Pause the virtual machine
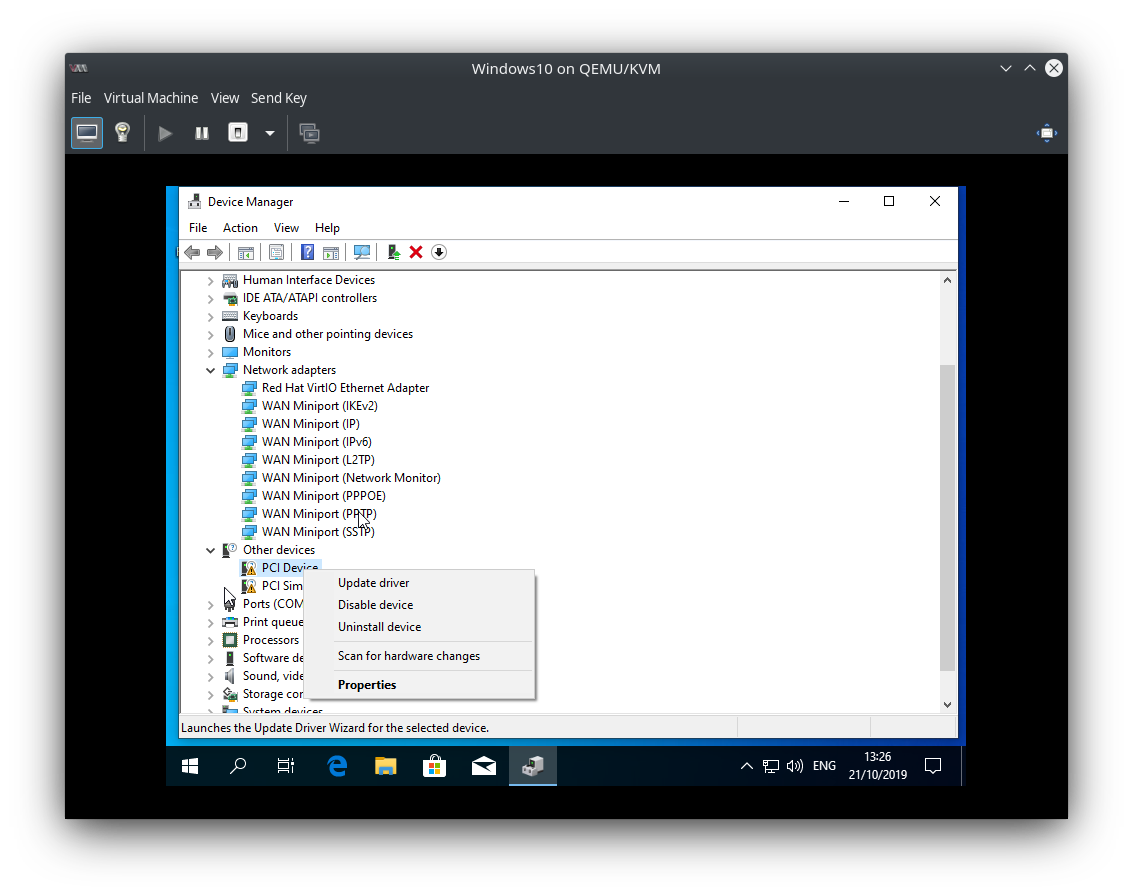The width and height of the screenshot is (1133, 896). (202, 133)
